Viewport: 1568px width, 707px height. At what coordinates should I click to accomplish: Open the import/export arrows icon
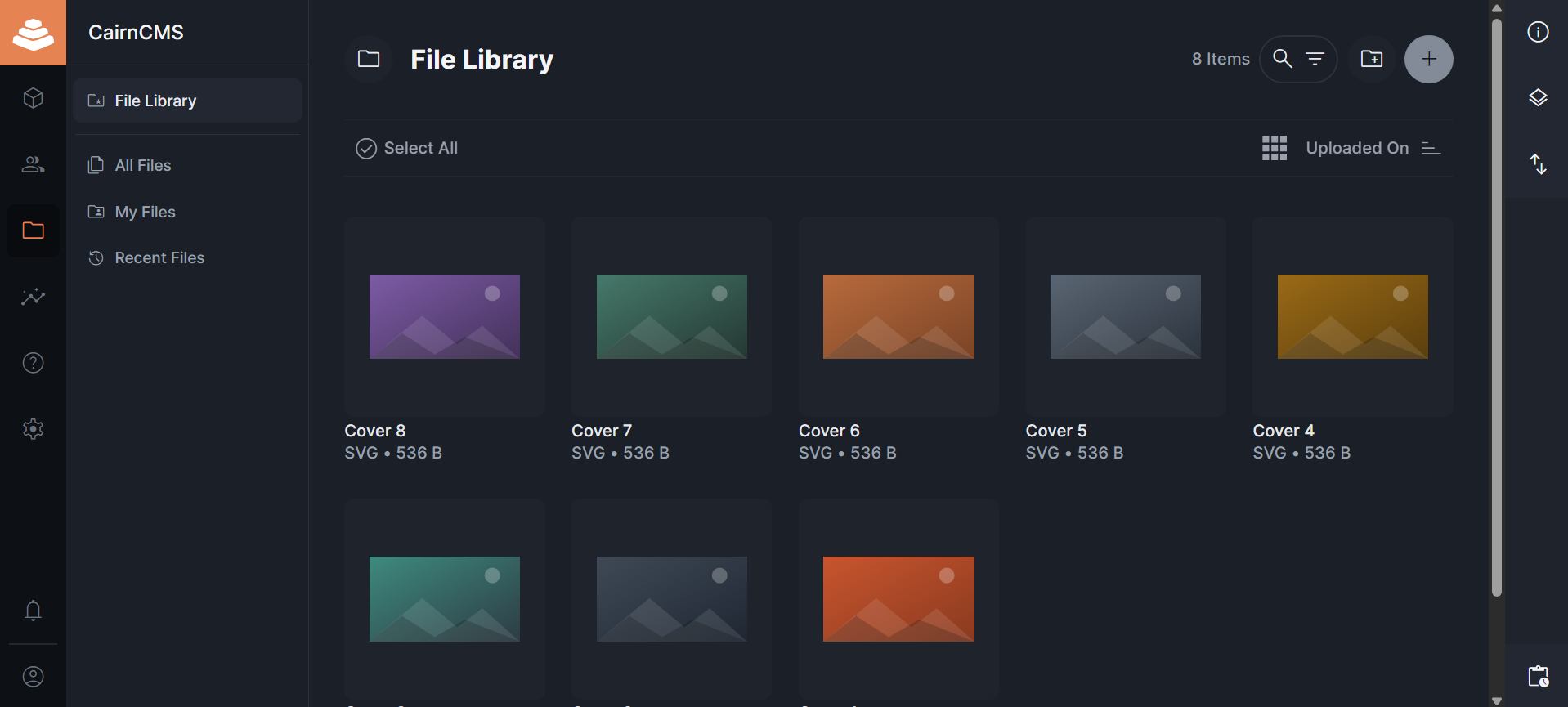click(x=1538, y=164)
